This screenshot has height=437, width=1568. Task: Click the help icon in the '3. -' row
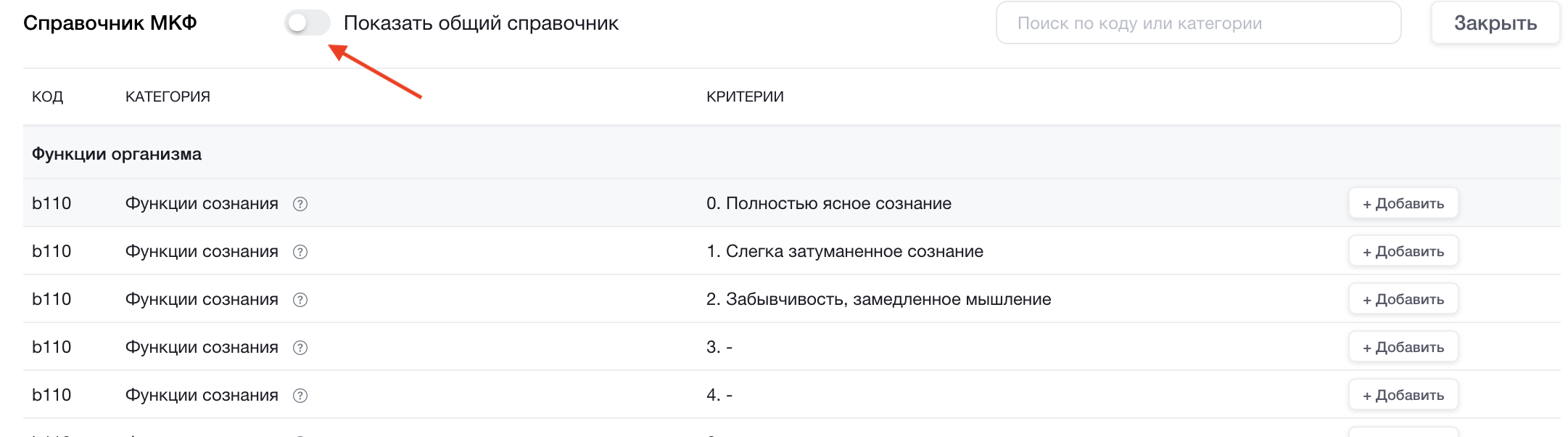click(x=300, y=348)
